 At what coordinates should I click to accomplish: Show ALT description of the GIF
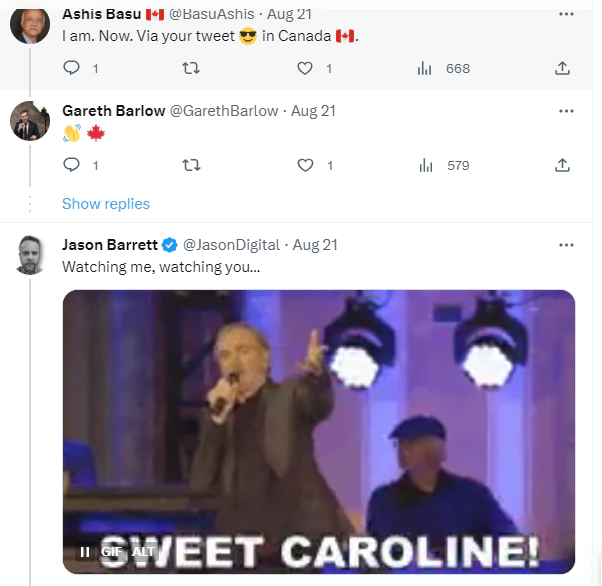[143, 552]
